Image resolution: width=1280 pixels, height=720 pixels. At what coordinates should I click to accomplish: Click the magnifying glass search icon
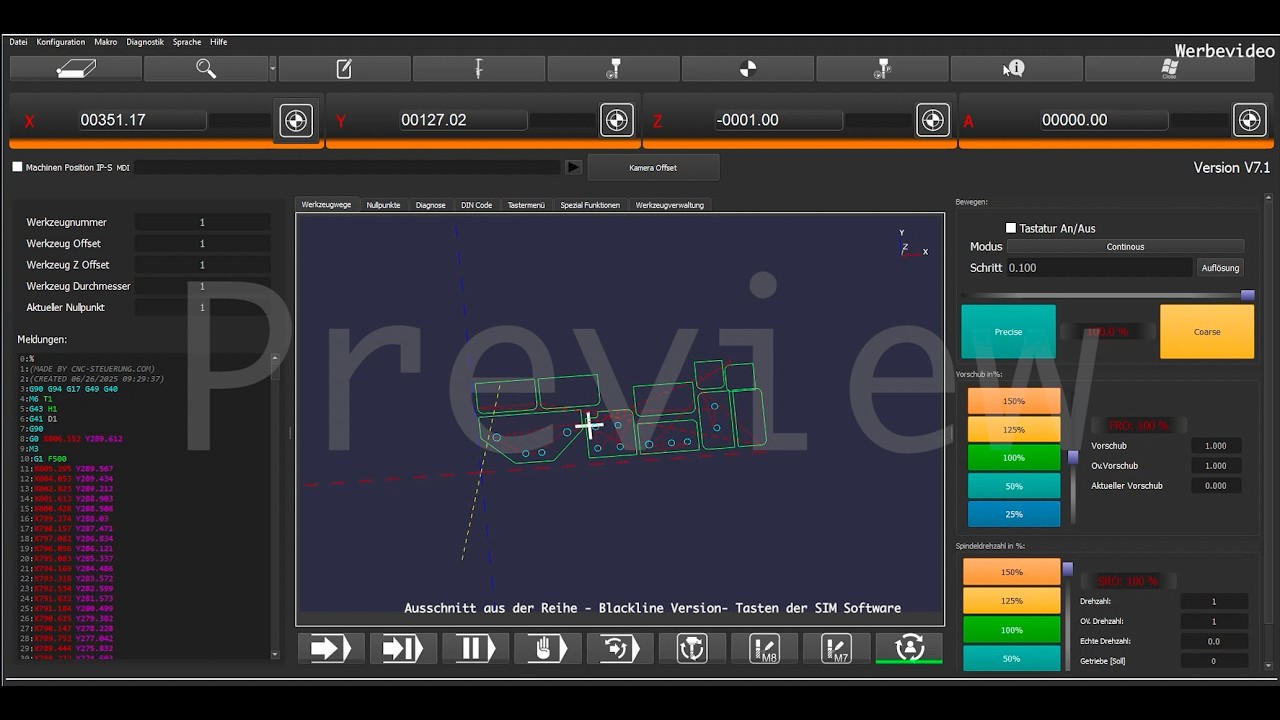[206, 68]
